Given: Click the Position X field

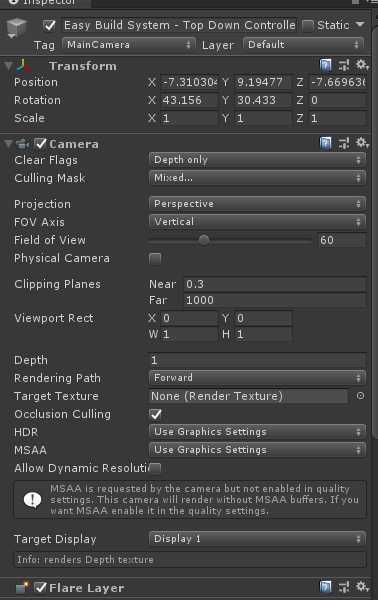Looking at the screenshot, I should pos(189,82).
